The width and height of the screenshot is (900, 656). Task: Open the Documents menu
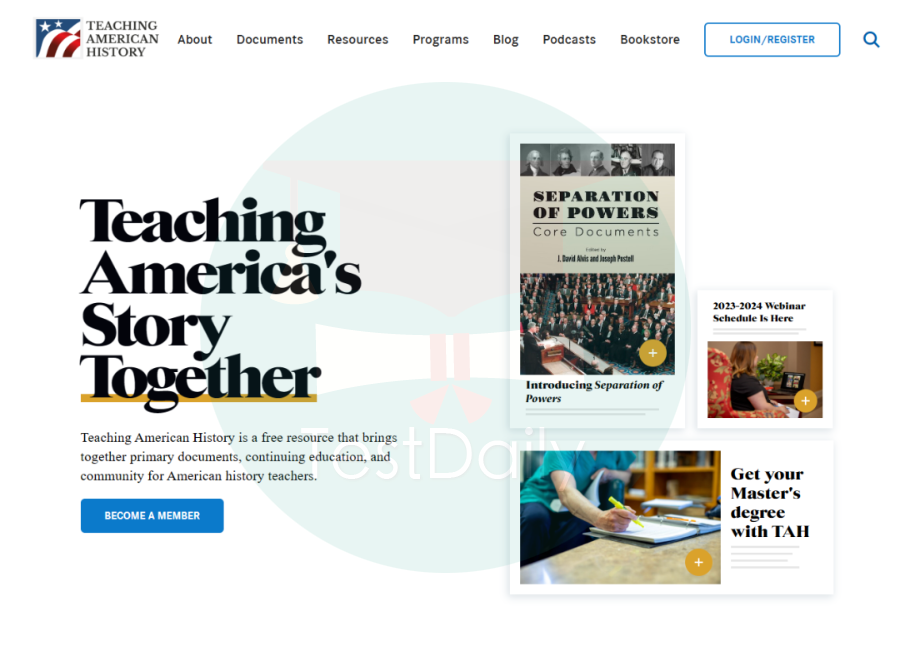[x=270, y=40]
